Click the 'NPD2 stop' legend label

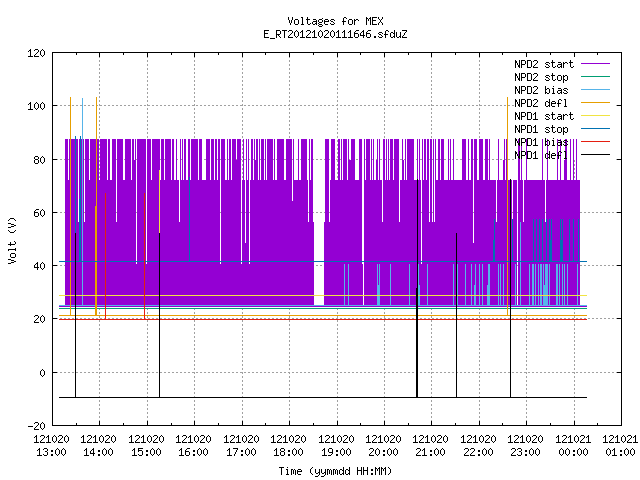pyautogui.click(x=541, y=77)
